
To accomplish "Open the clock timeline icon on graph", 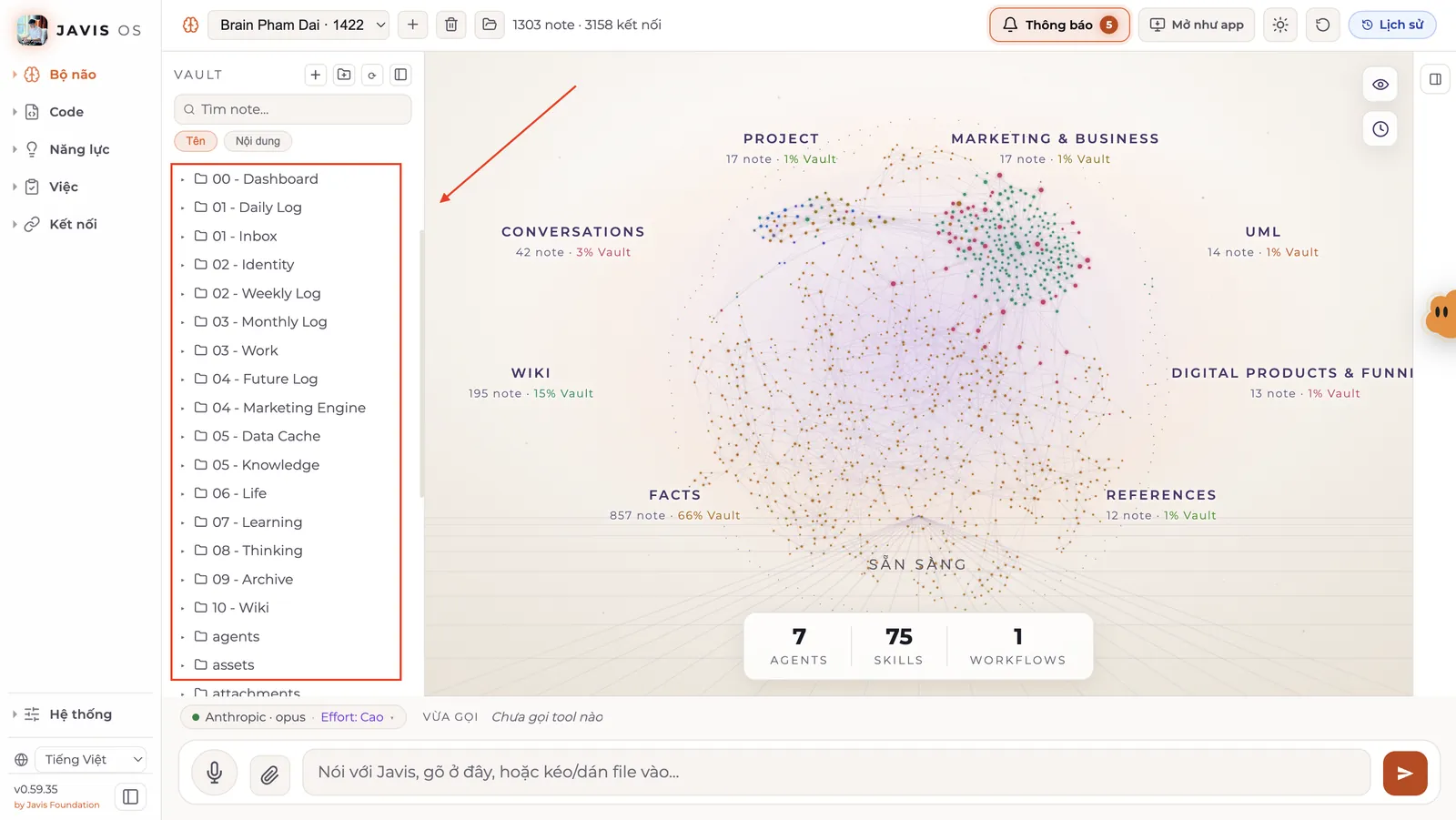I will pyautogui.click(x=1380, y=129).
